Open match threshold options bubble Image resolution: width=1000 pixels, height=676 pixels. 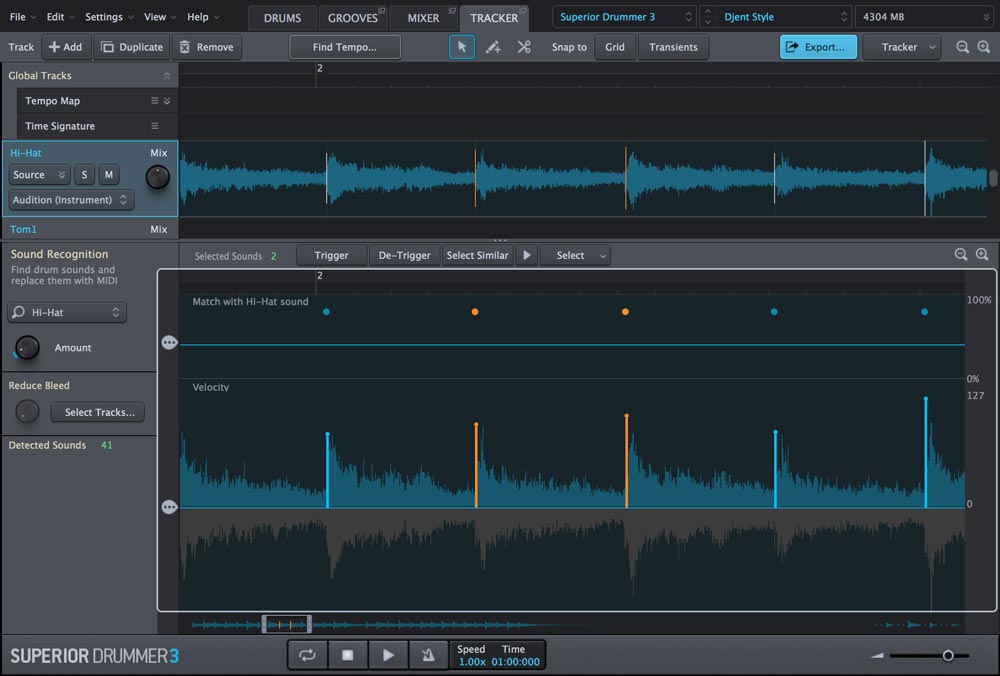(169, 343)
